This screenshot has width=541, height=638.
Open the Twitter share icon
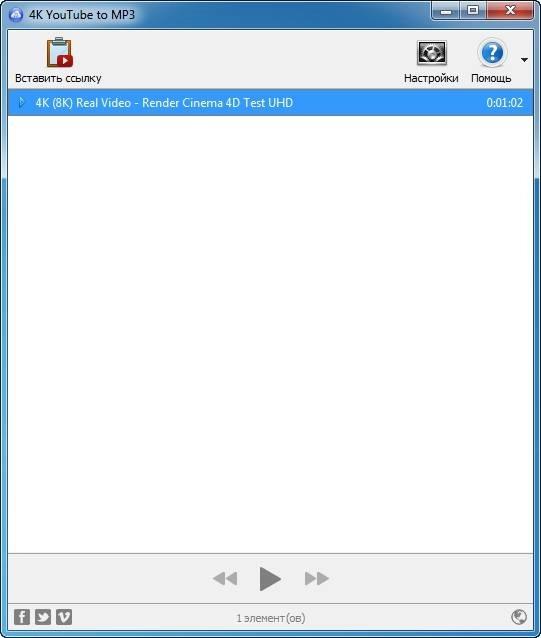point(43,617)
